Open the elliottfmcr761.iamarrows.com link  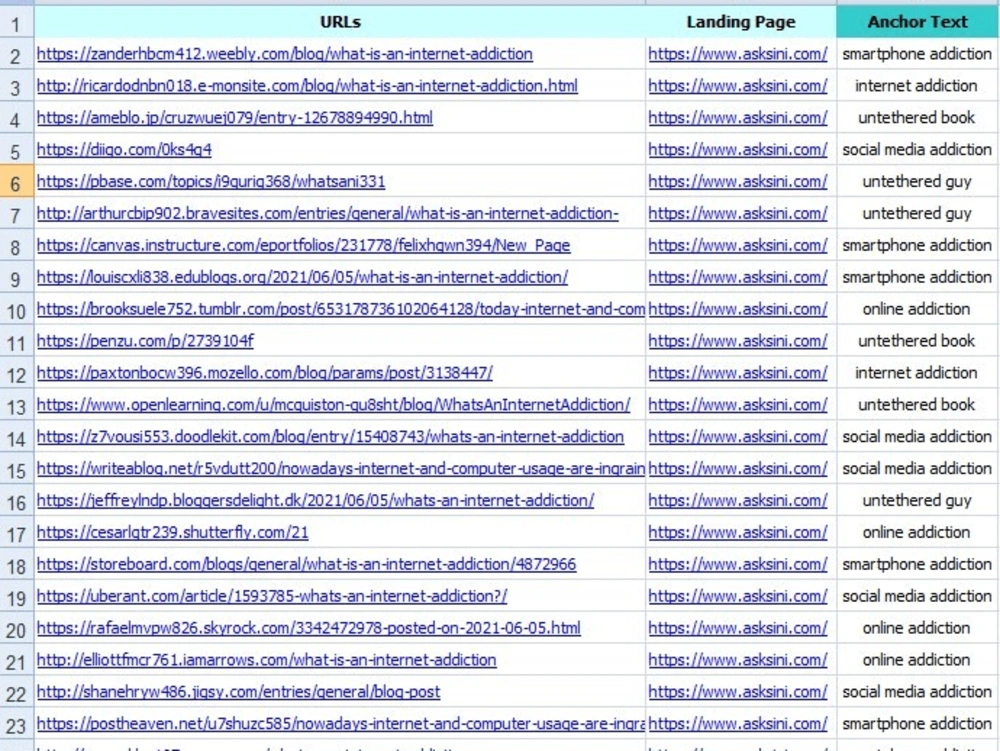tap(267, 660)
